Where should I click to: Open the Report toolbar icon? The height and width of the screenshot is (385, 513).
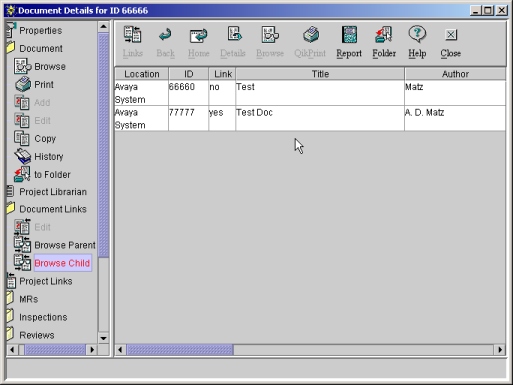(349, 35)
